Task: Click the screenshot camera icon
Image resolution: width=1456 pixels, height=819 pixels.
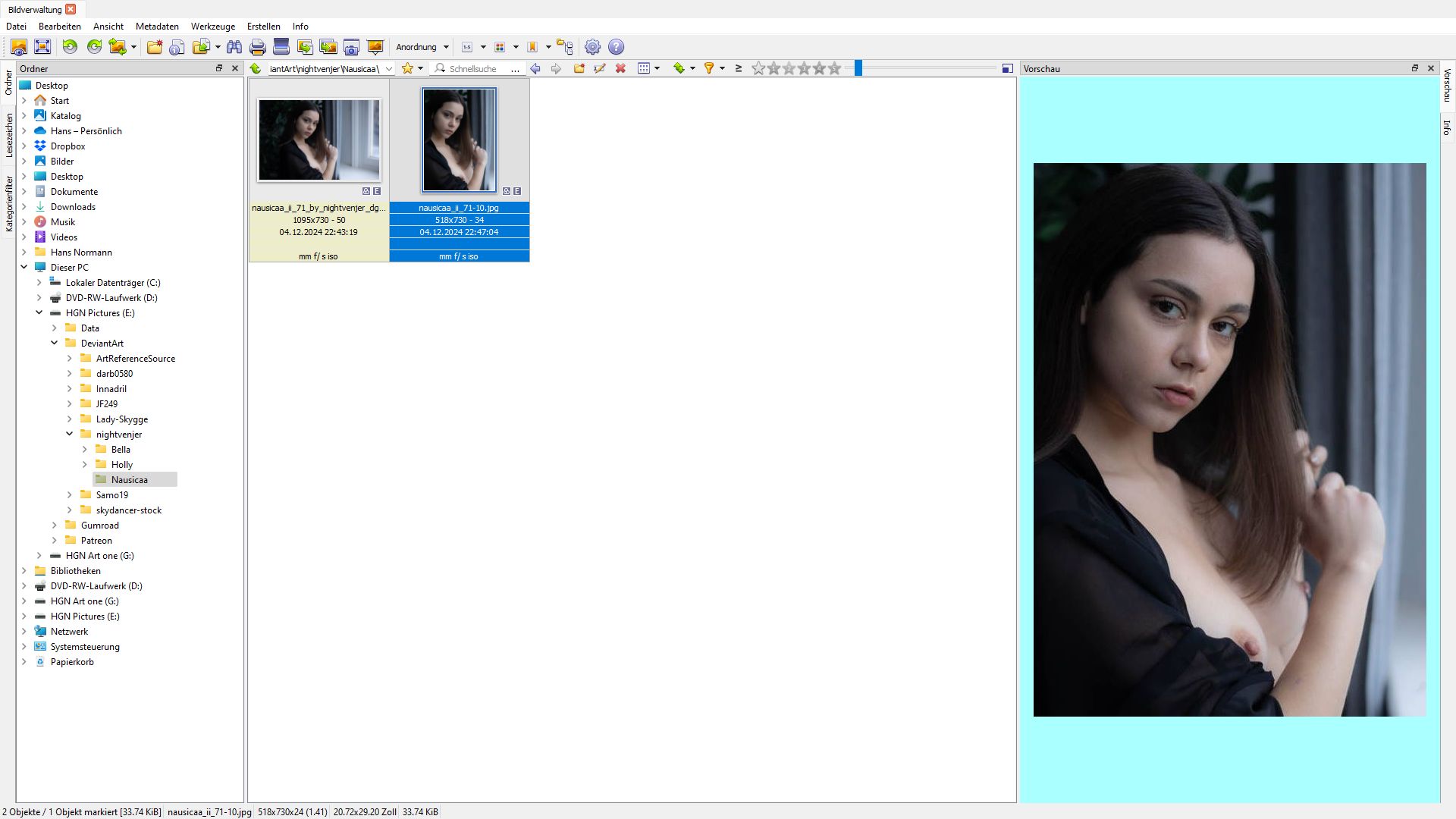Action: point(351,47)
